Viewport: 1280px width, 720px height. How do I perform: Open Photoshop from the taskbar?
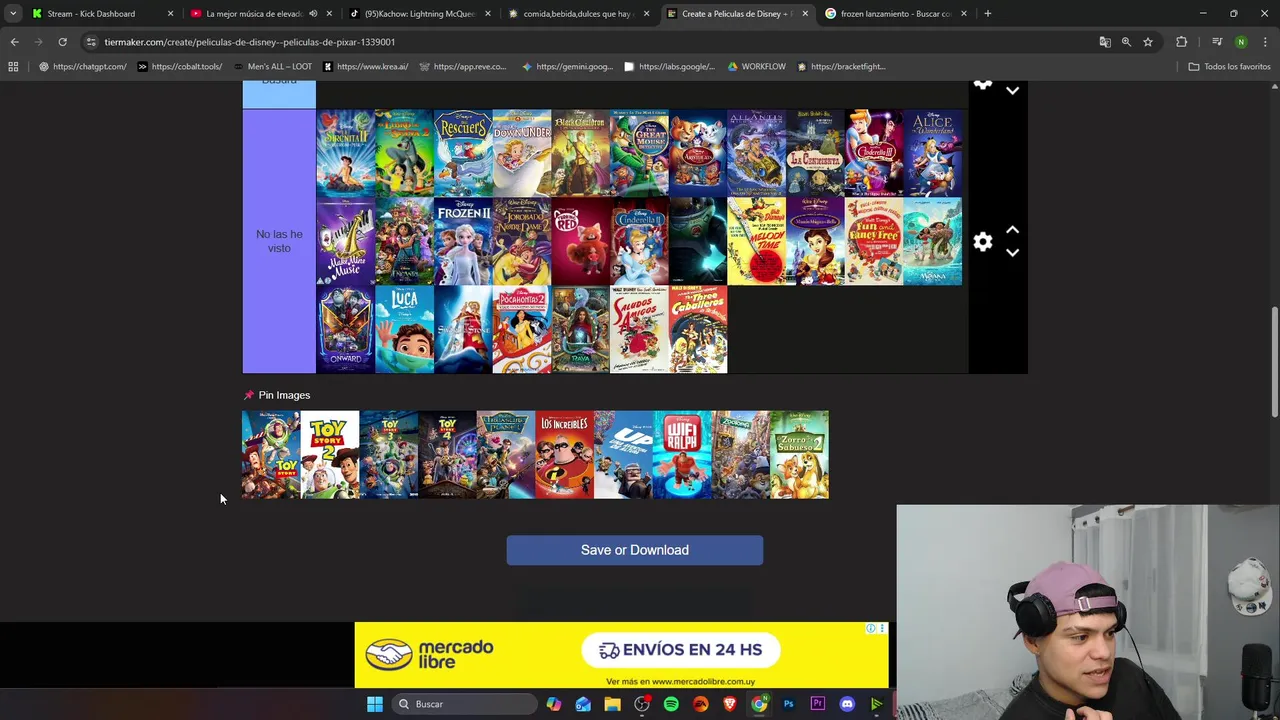(x=788, y=704)
